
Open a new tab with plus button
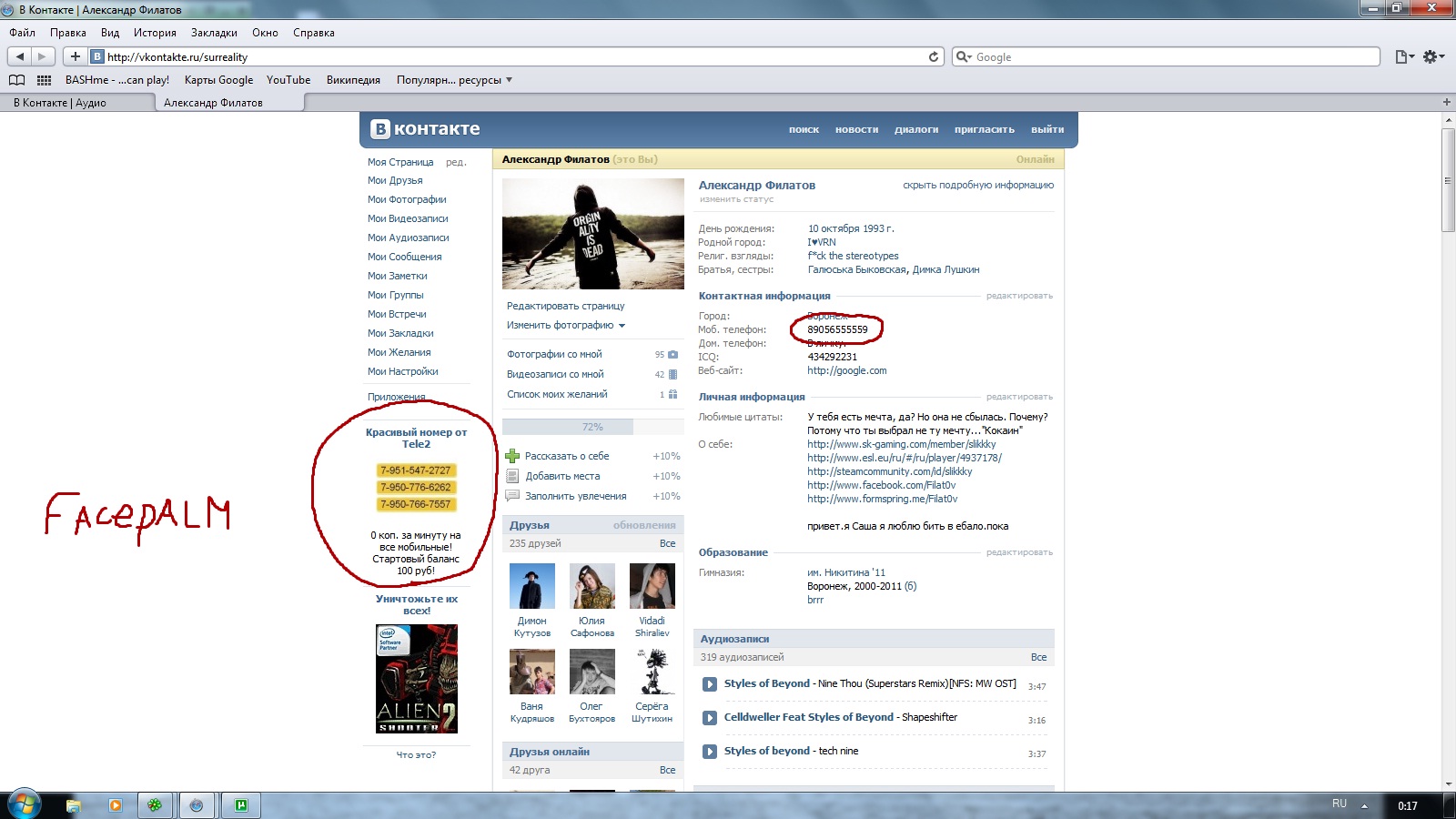tap(1447, 102)
